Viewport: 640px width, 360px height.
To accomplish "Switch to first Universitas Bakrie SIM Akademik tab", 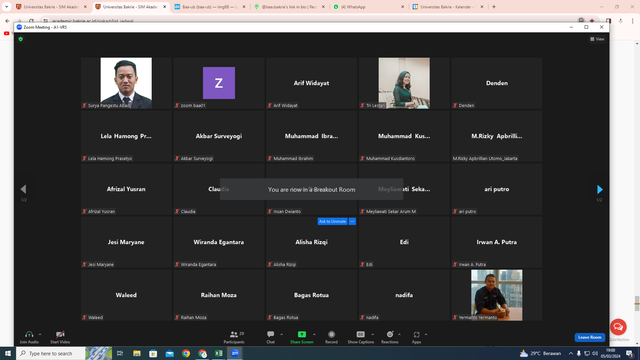I will tap(51, 7).
